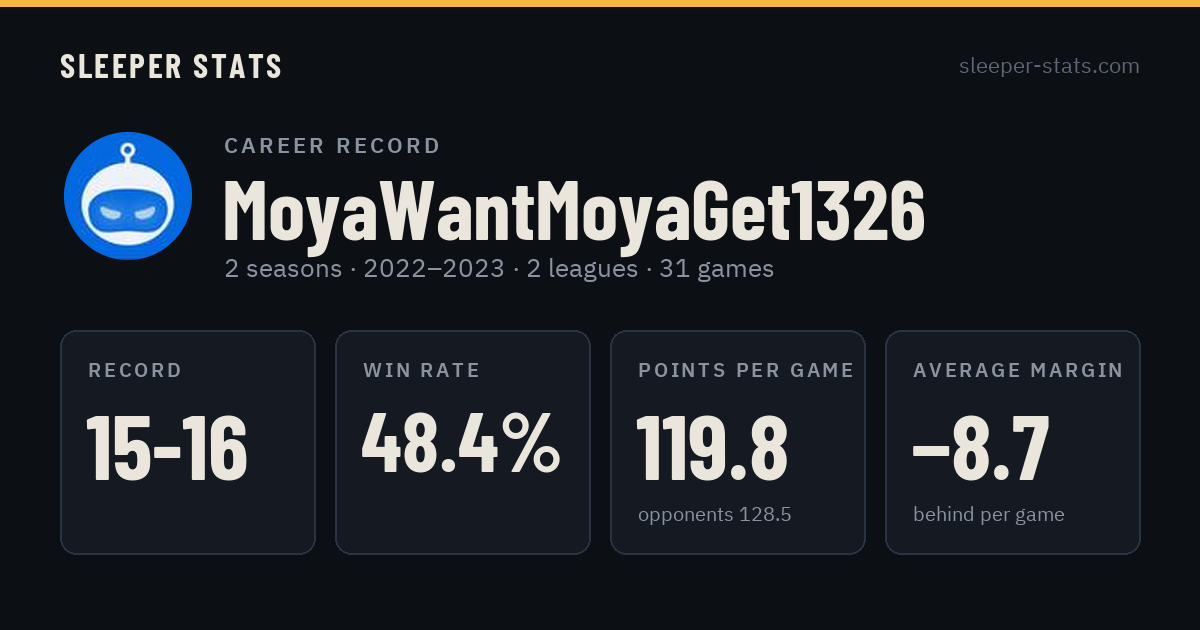Click the AVERAGE MARGIN label text
Image resolution: width=1200 pixels, height=630 pixels.
pos(1018,371)
